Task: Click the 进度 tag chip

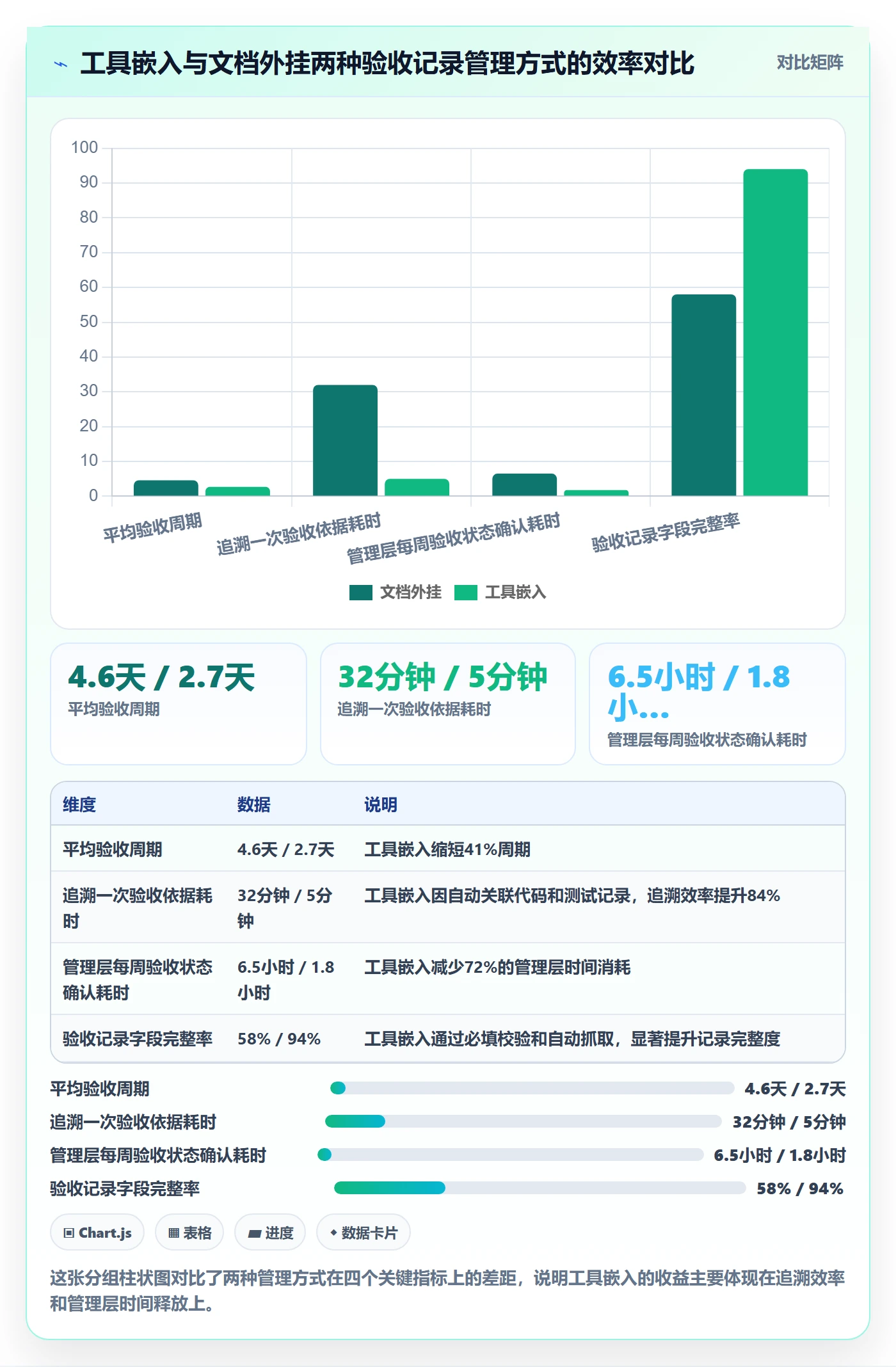Action: (269, 1233)
